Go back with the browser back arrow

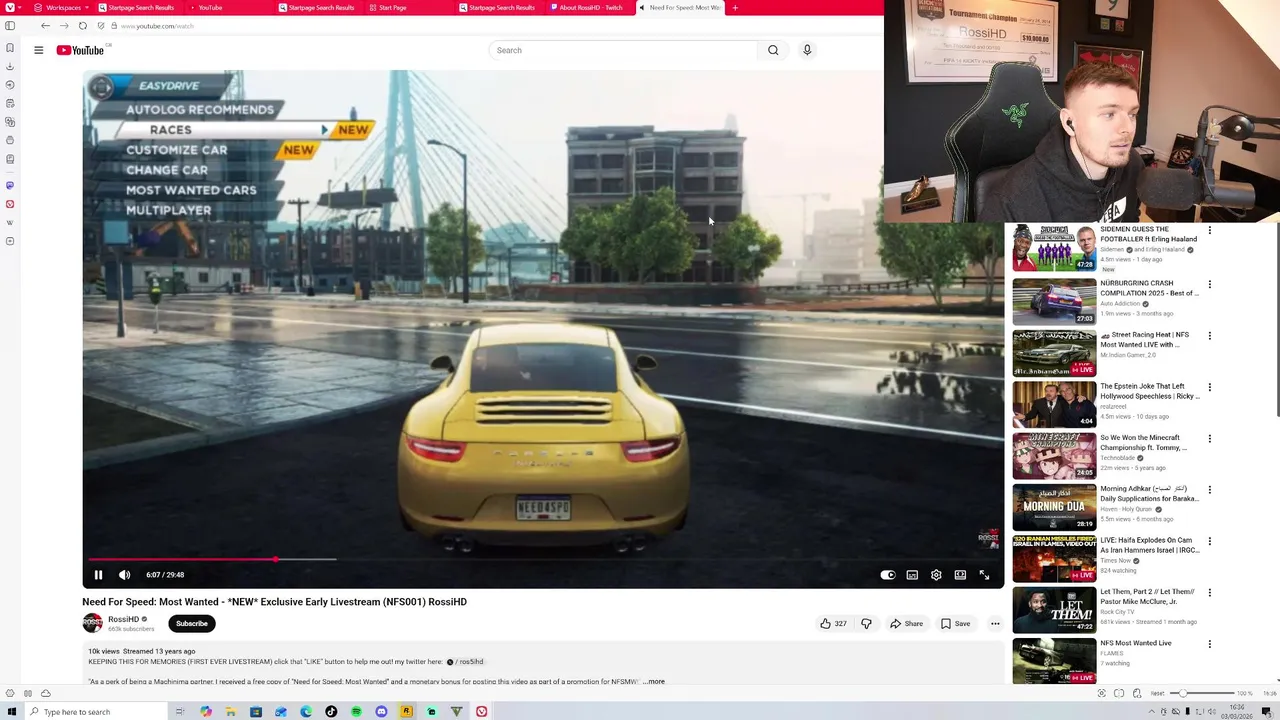coord(45,26)
